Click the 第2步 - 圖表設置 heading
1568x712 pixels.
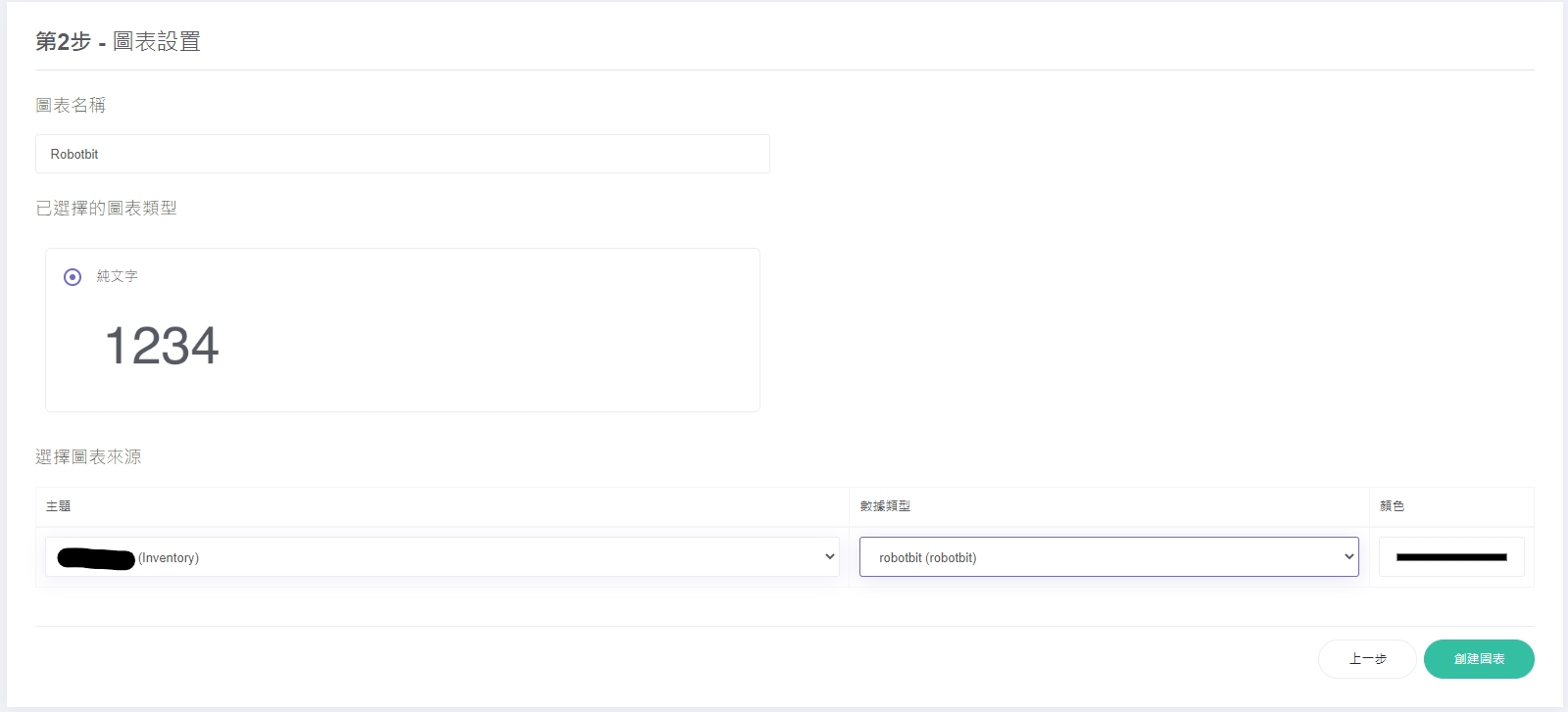(118, 42)
